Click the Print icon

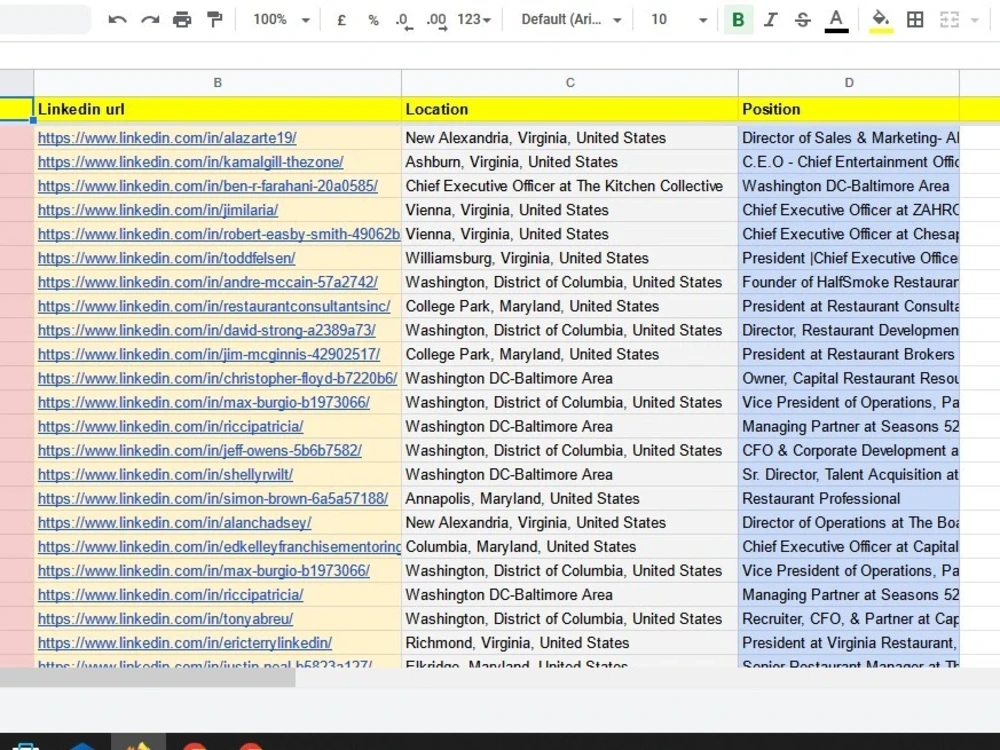[x=182, y=20]
